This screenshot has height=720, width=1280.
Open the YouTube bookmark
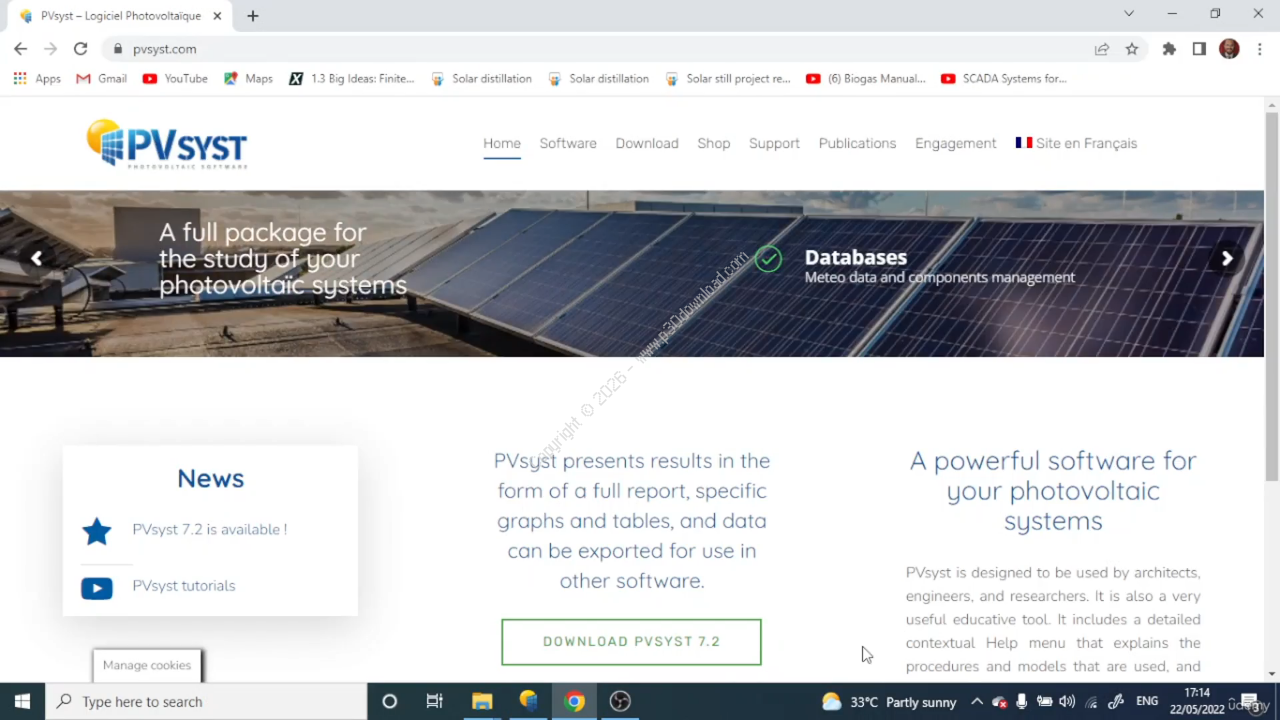(175, 79)
